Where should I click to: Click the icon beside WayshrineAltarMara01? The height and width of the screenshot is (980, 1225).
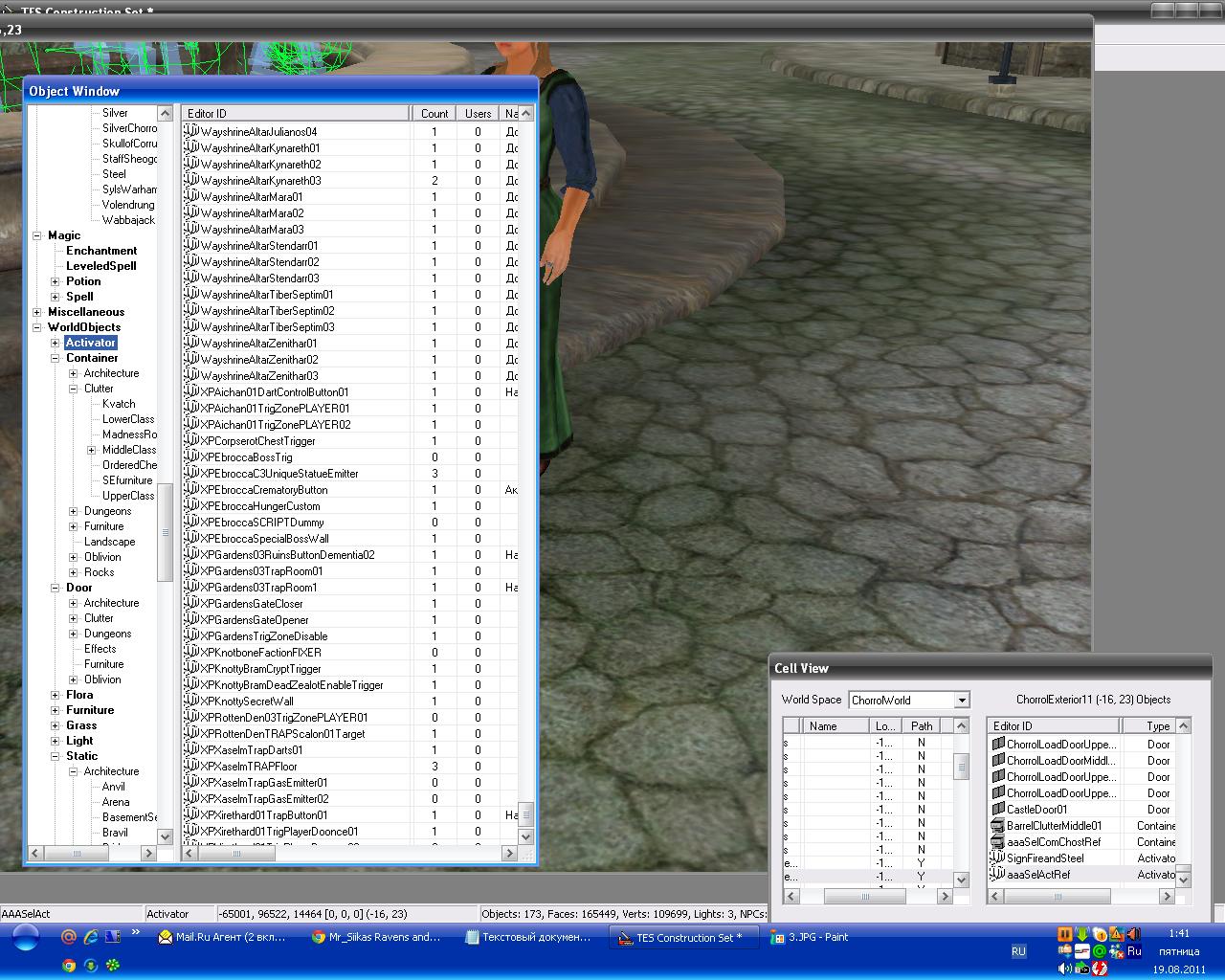tap(191, 197)
